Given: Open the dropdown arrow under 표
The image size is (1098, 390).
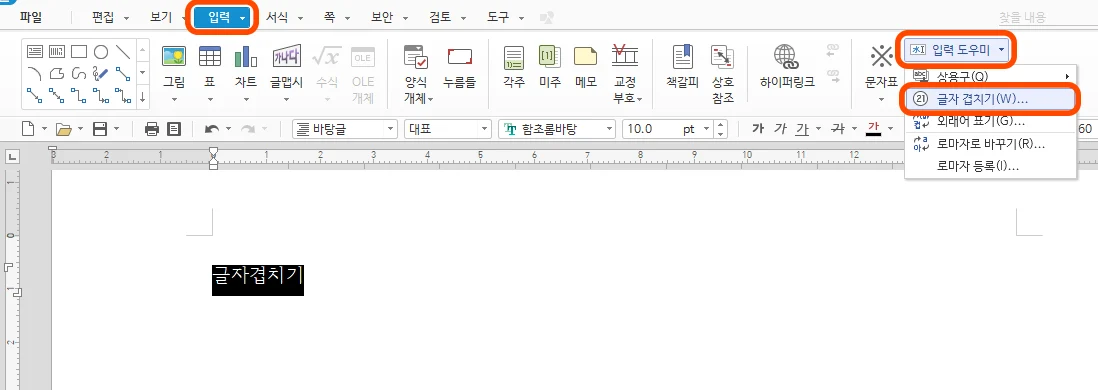Looking at the screenshot, I should (x=209, y=99).
